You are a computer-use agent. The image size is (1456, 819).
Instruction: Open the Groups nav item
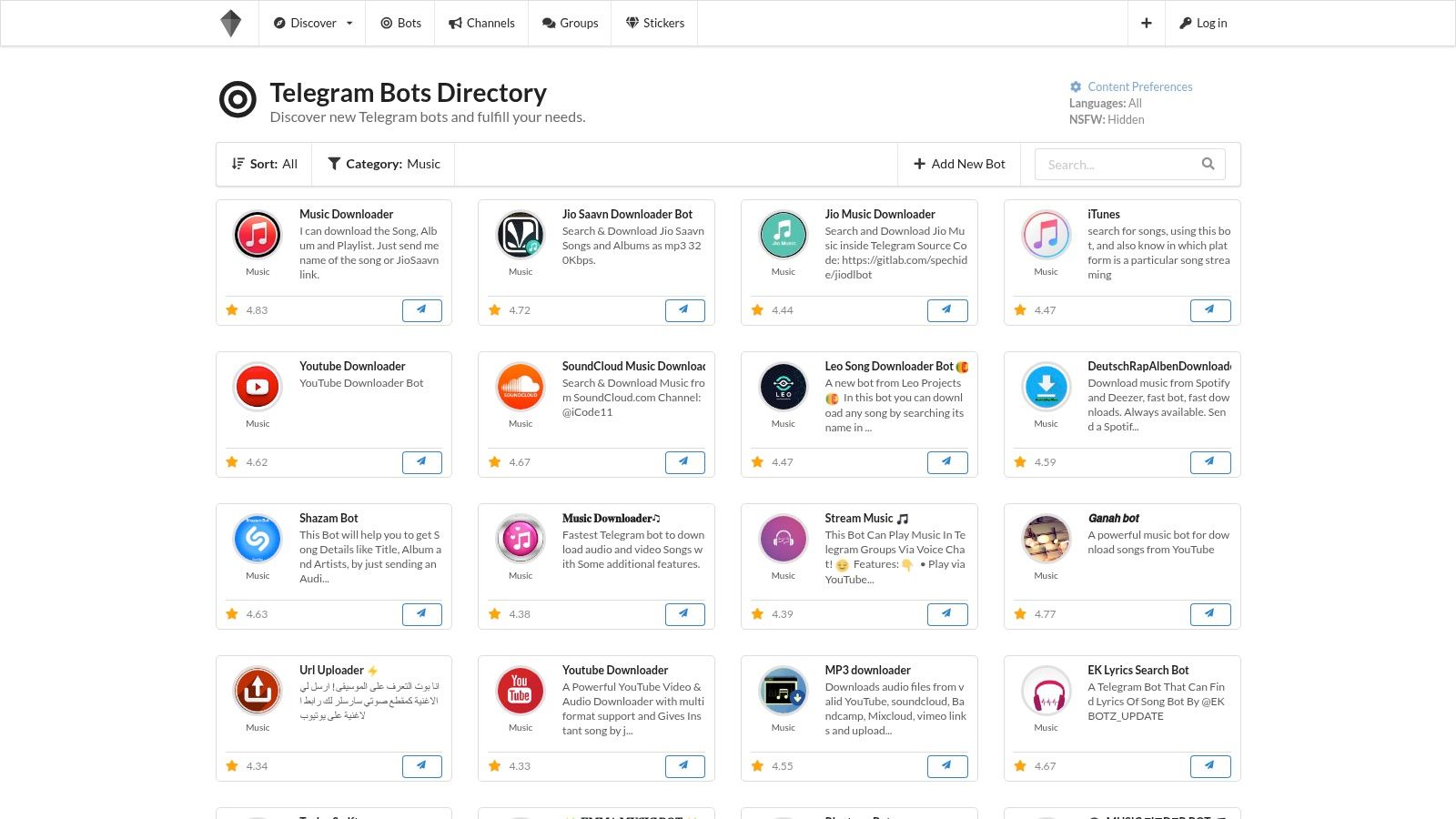point(570,23)
